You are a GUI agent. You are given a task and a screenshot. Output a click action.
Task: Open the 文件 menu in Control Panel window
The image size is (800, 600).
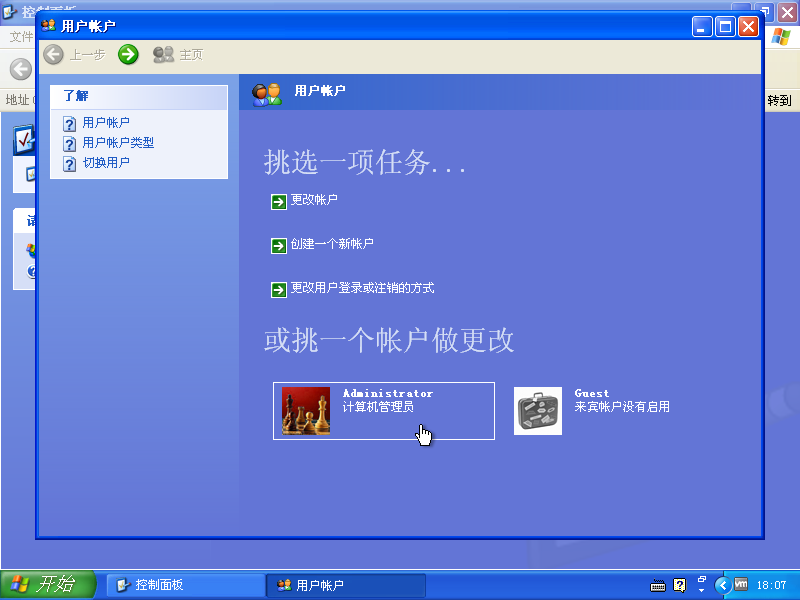pyautogui.click(x=22, y=35)
